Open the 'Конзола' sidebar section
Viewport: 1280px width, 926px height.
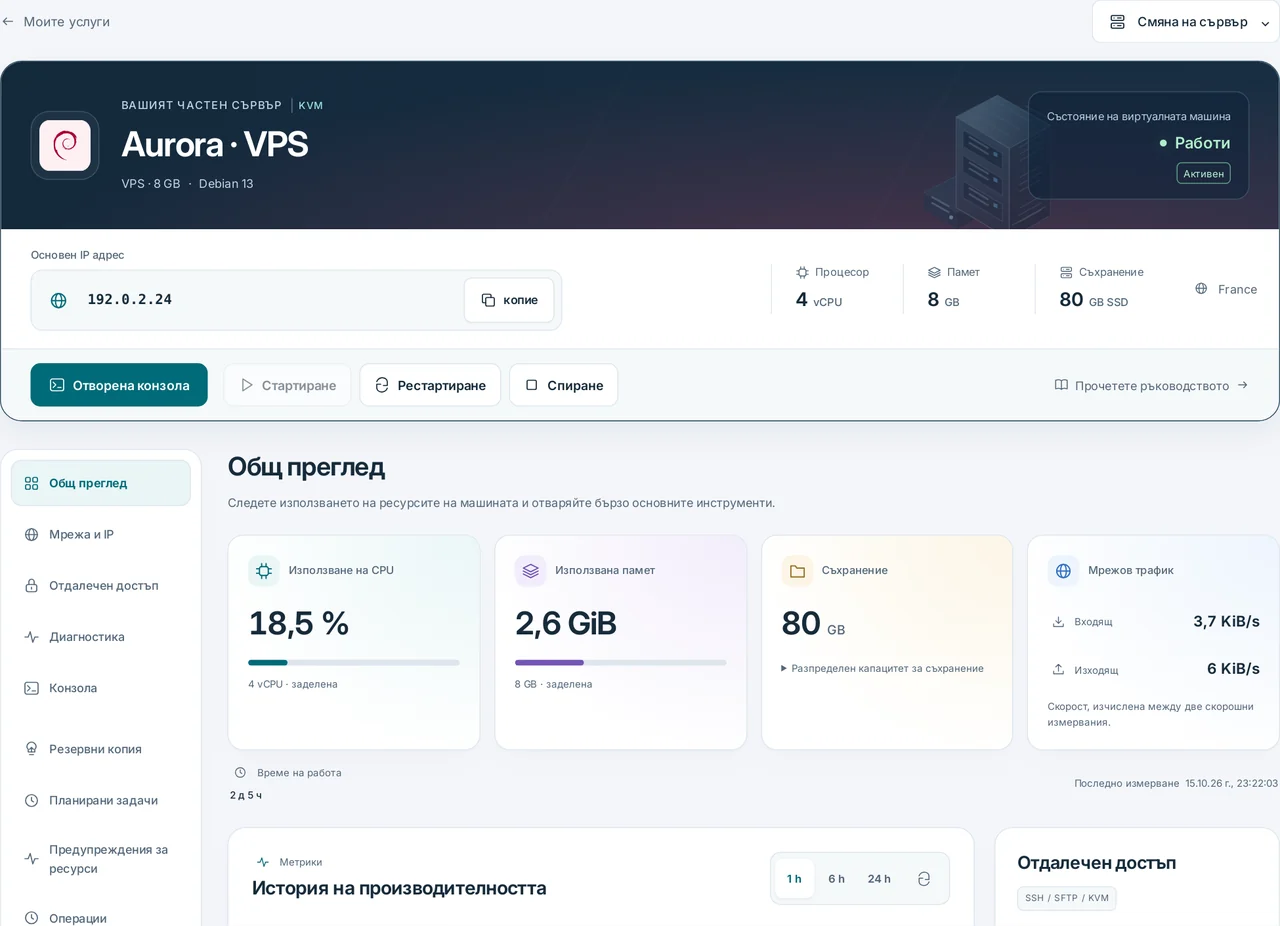(101, 688)
